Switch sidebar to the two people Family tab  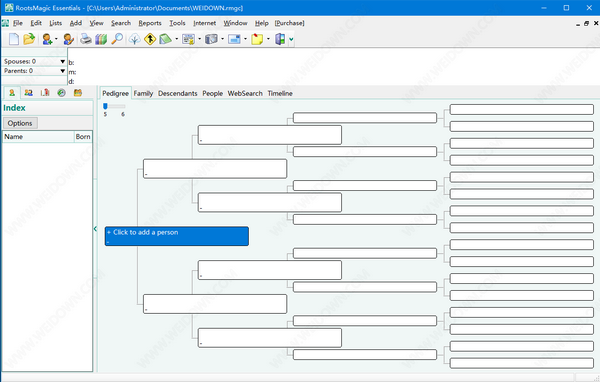coord(28,93)
